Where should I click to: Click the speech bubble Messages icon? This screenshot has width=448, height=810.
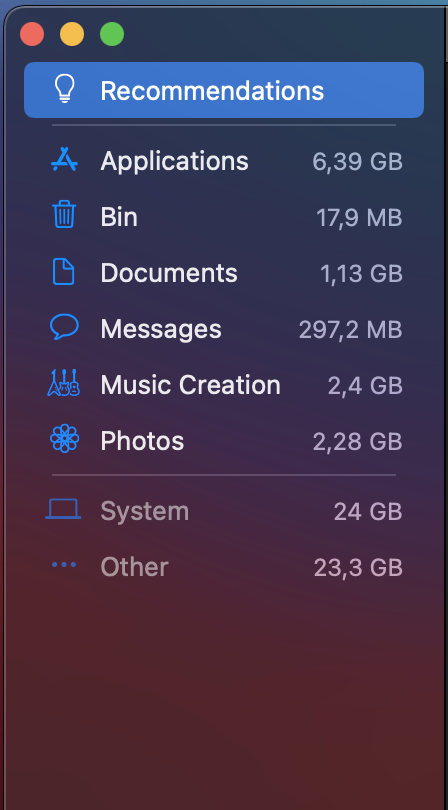tap(65, 327)
